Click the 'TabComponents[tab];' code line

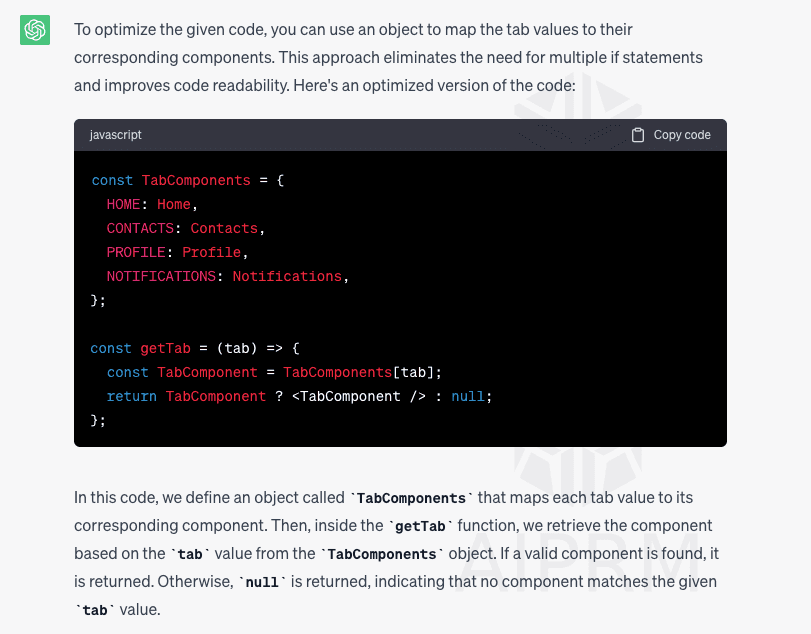pyautogui.click(x=274, y=372)
